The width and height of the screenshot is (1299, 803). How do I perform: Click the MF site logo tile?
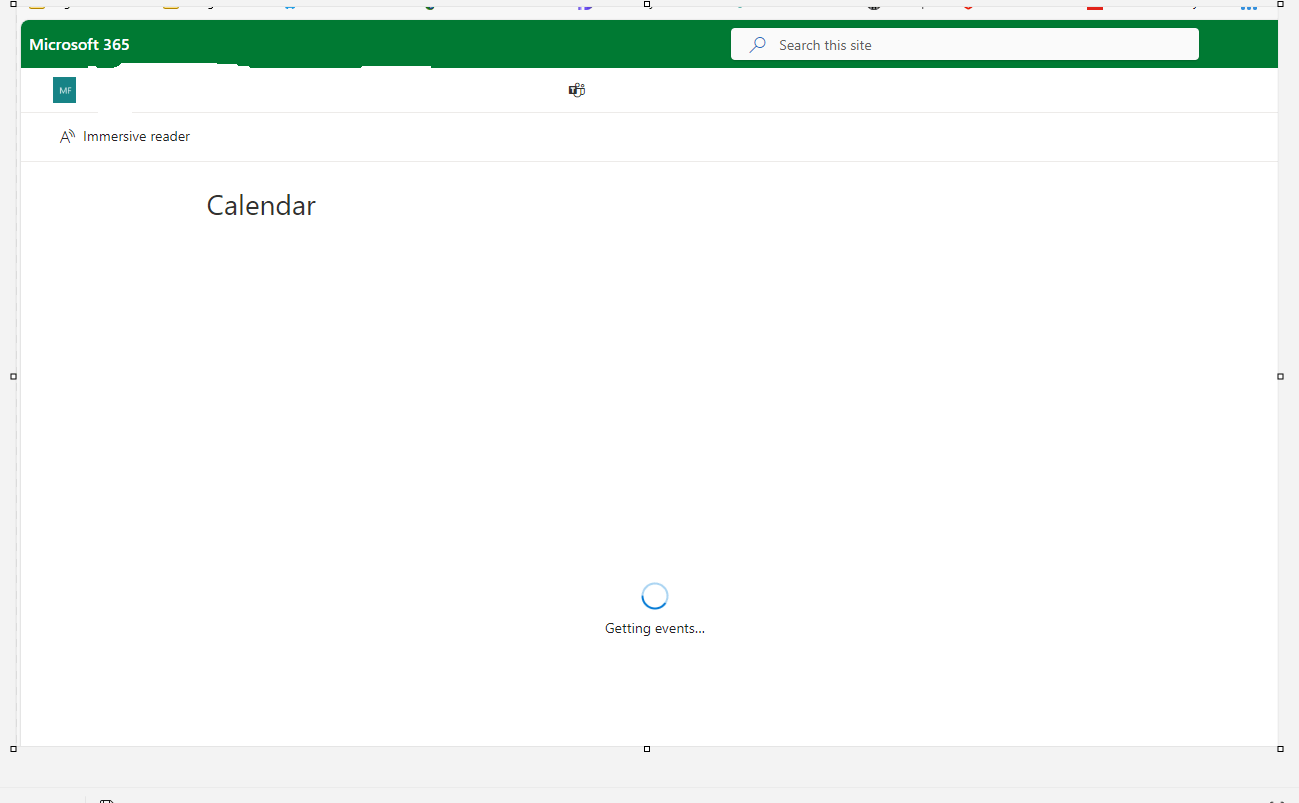[x=64, y=90]
